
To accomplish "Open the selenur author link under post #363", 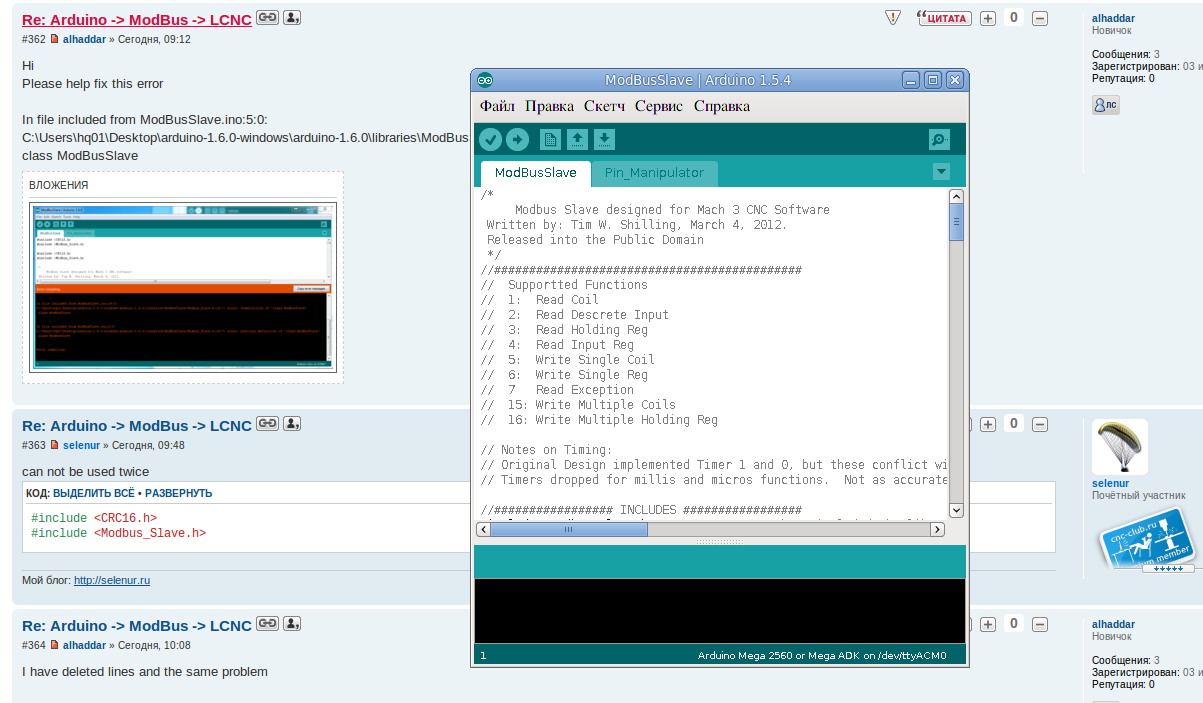I will tap(81, 446).
